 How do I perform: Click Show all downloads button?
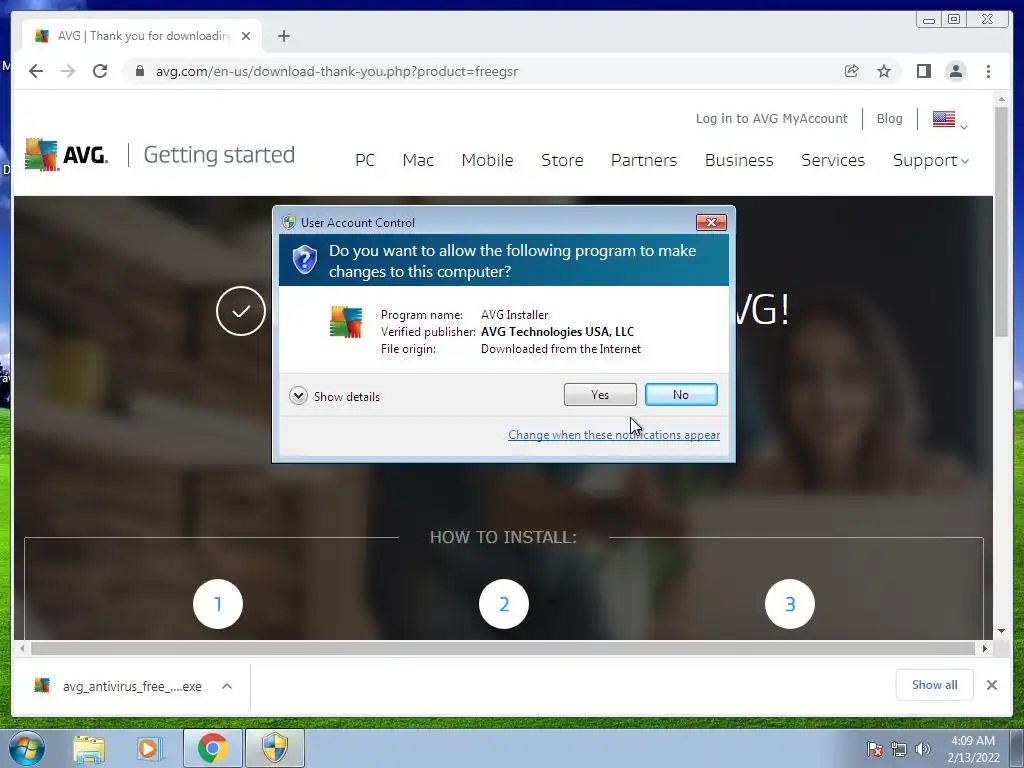[935, 684]
